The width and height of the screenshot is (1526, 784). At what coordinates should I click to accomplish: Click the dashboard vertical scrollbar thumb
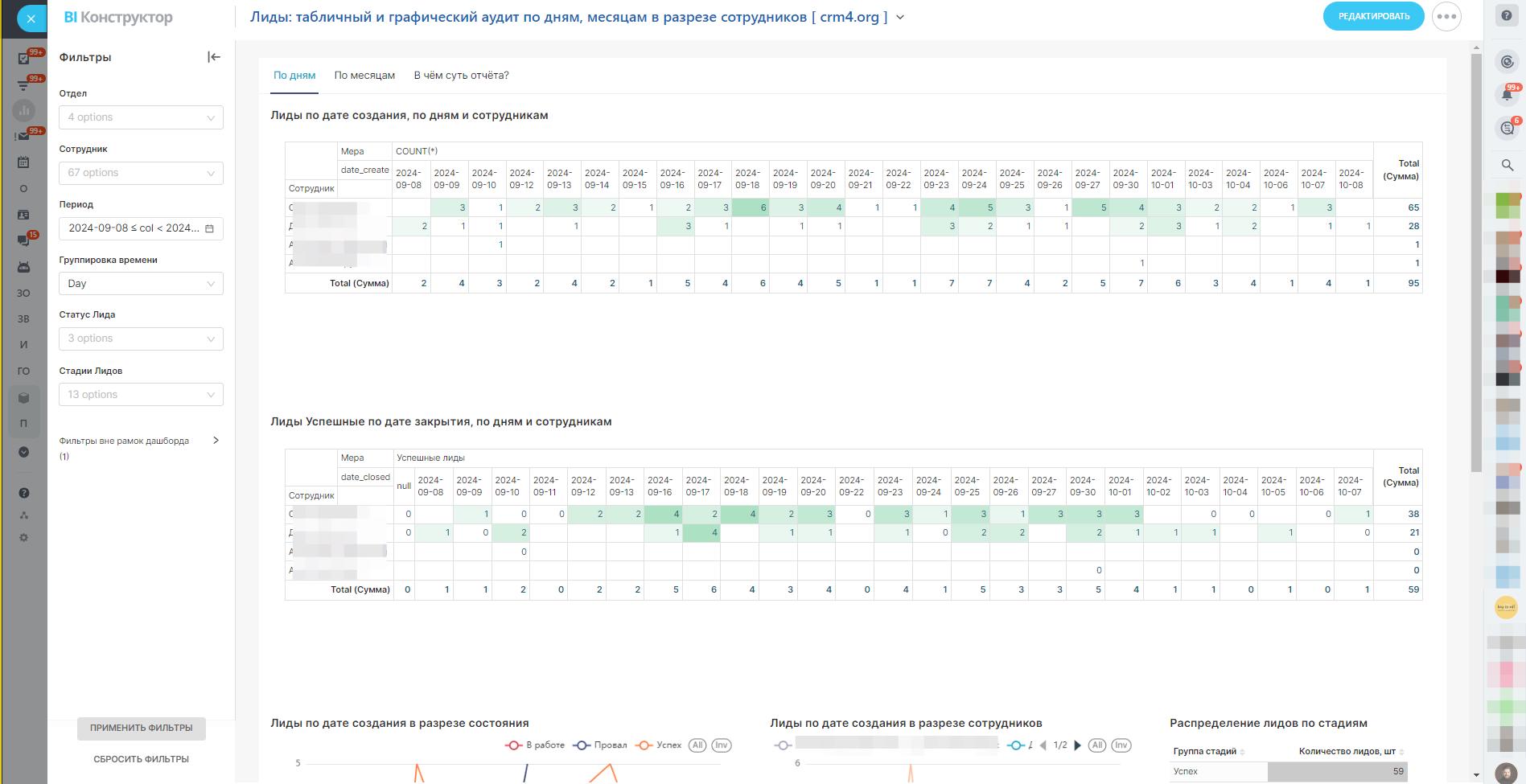click(1476, 265)
